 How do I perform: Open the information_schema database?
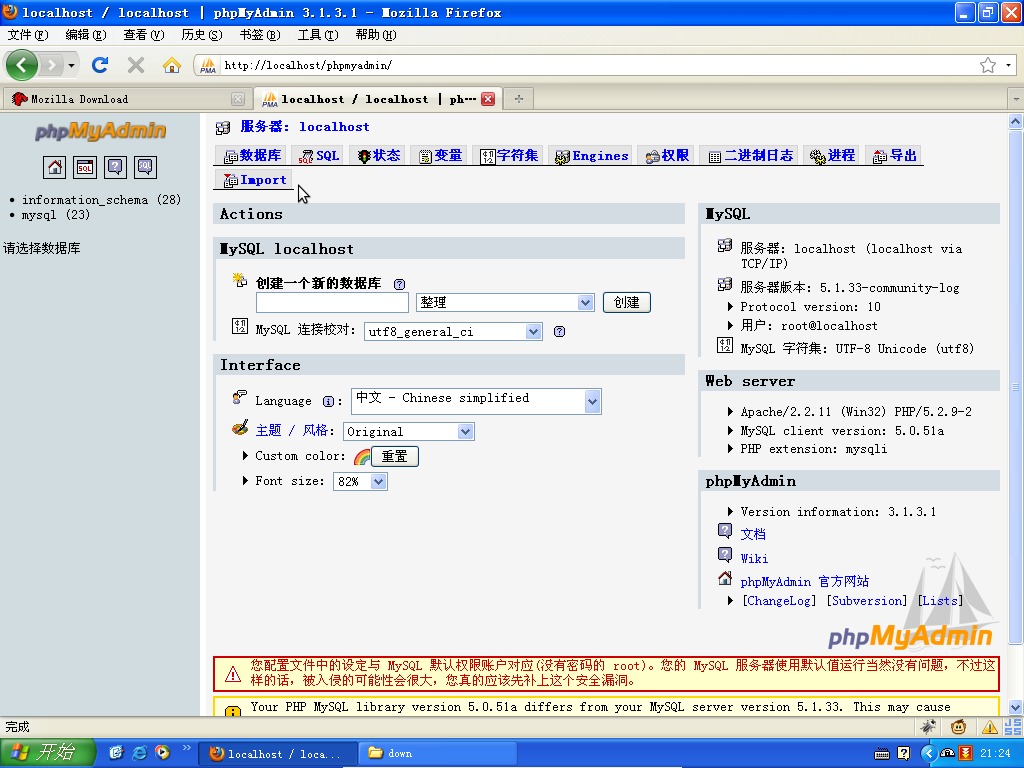[x=101, y=200]
